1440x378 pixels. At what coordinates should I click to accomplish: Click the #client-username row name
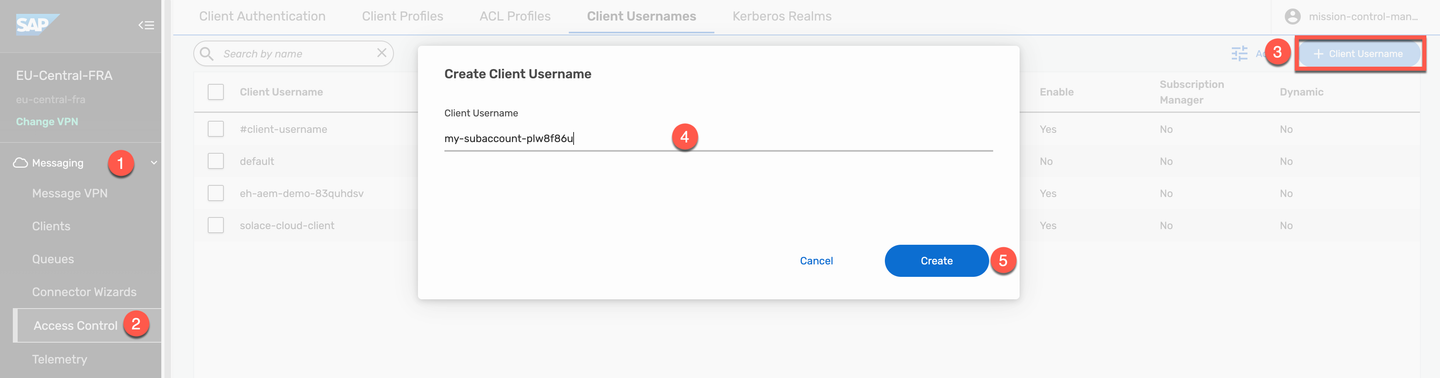tap(283, 130)
